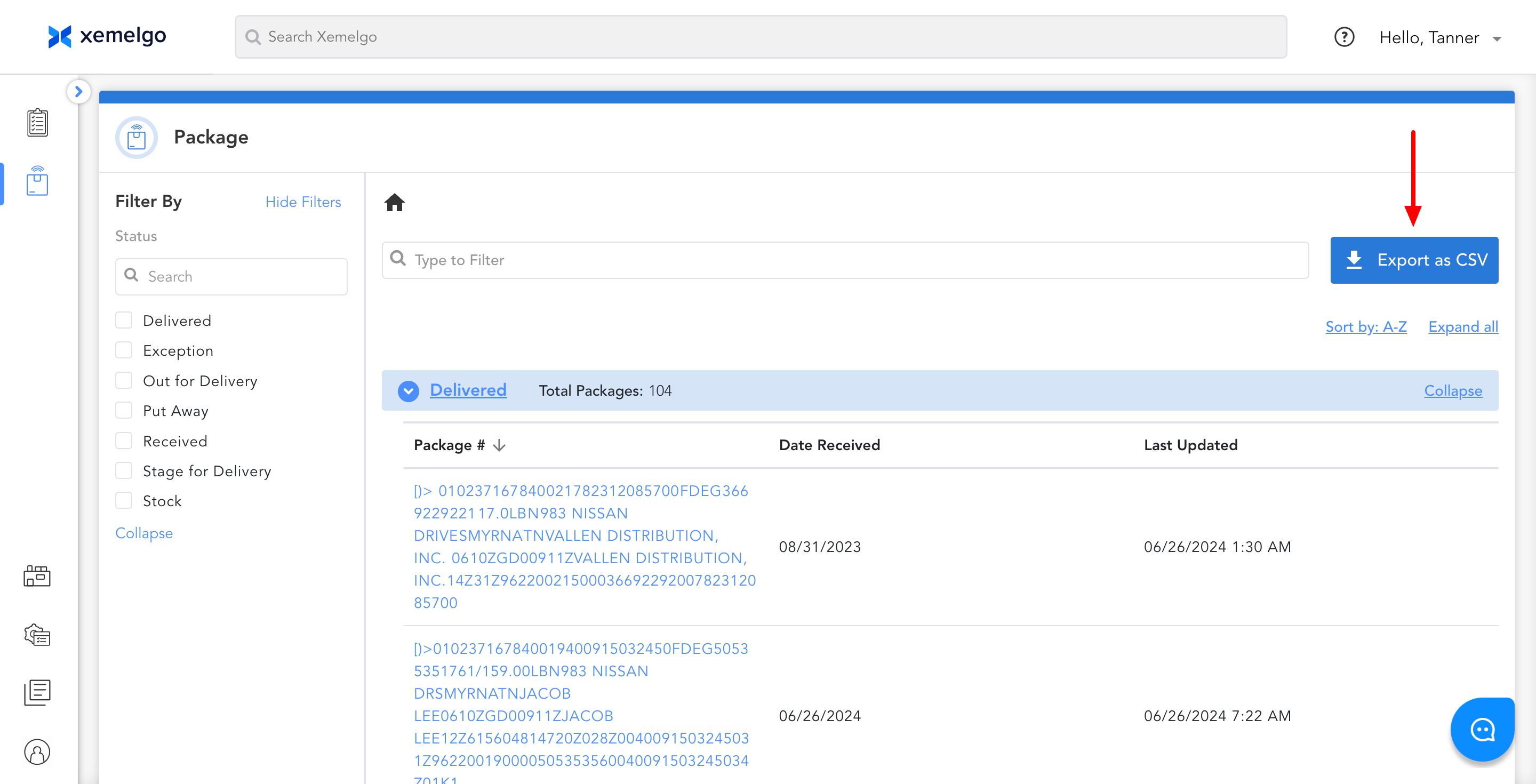Click the Hide Filters link
Viewport: 1536px width, 784px height.
(x=303, y=202)
